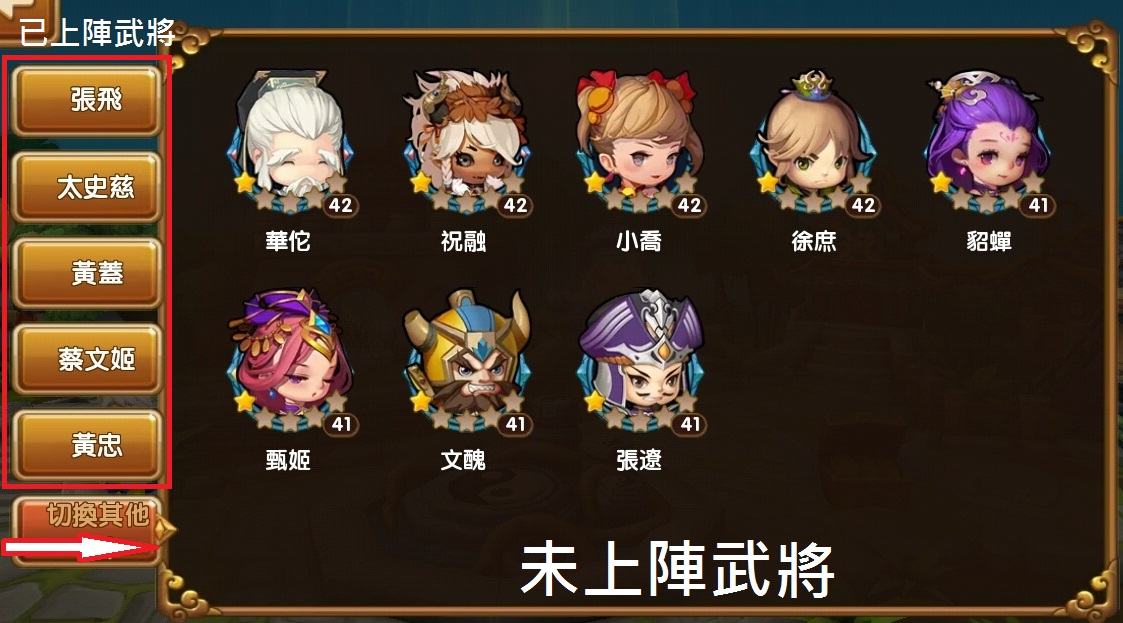Select the 文醜 helmeted warrior portrait
This screenshot has height=623, width=1123.
[466, 361]
